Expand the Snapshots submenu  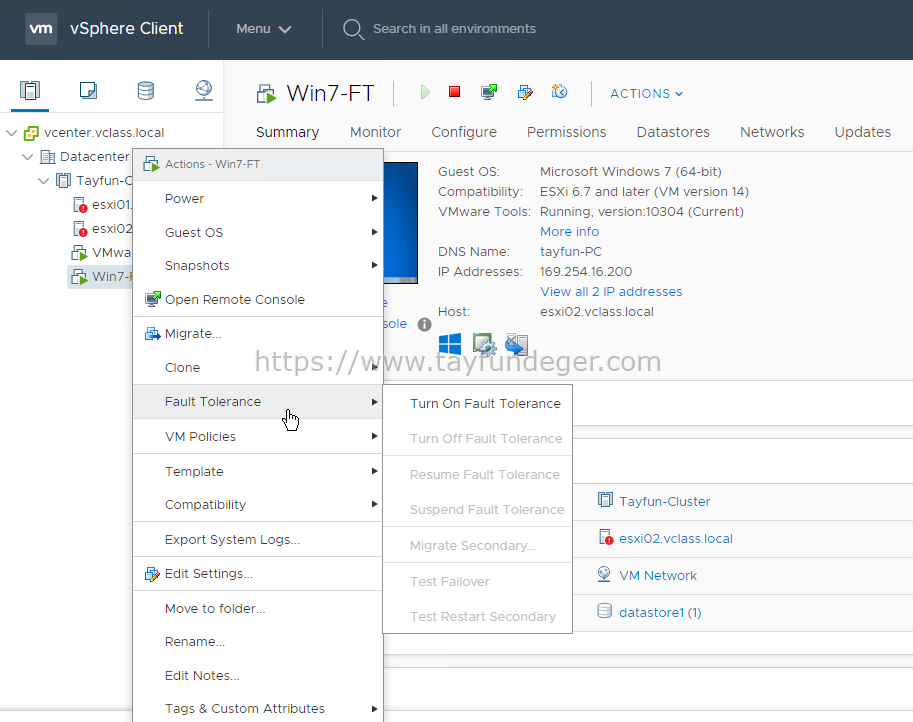click(x=258, y=266)
